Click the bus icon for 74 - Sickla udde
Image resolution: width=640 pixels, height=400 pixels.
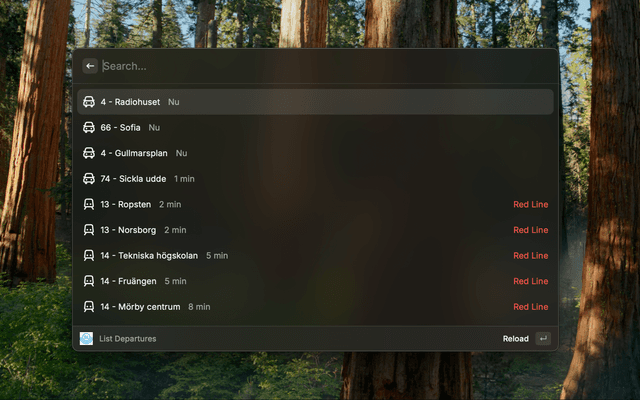tap(89, 179)
